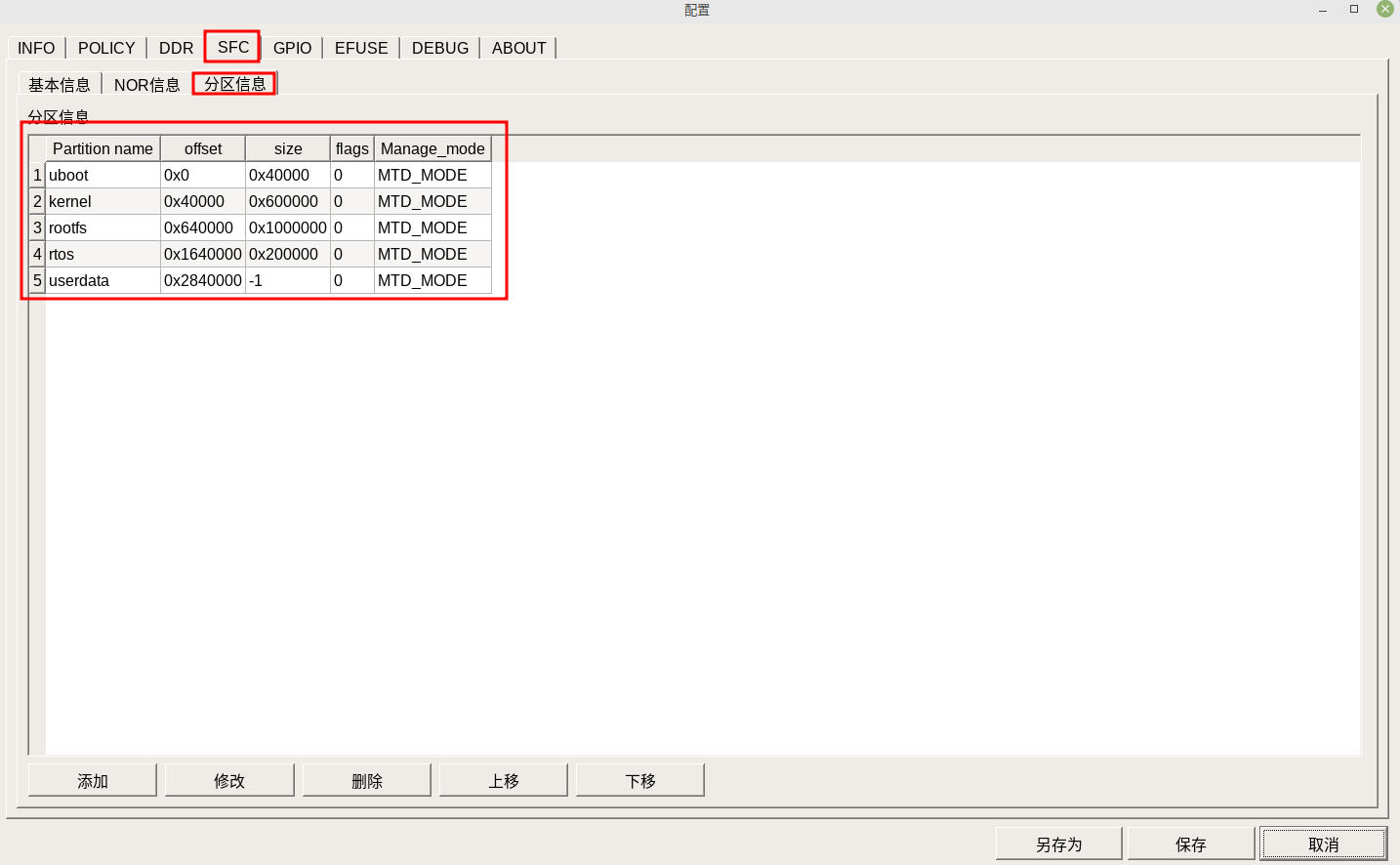1400x865 pixels.
Task: Click the 0x0 offset cell
Action: tap(203, 175)
